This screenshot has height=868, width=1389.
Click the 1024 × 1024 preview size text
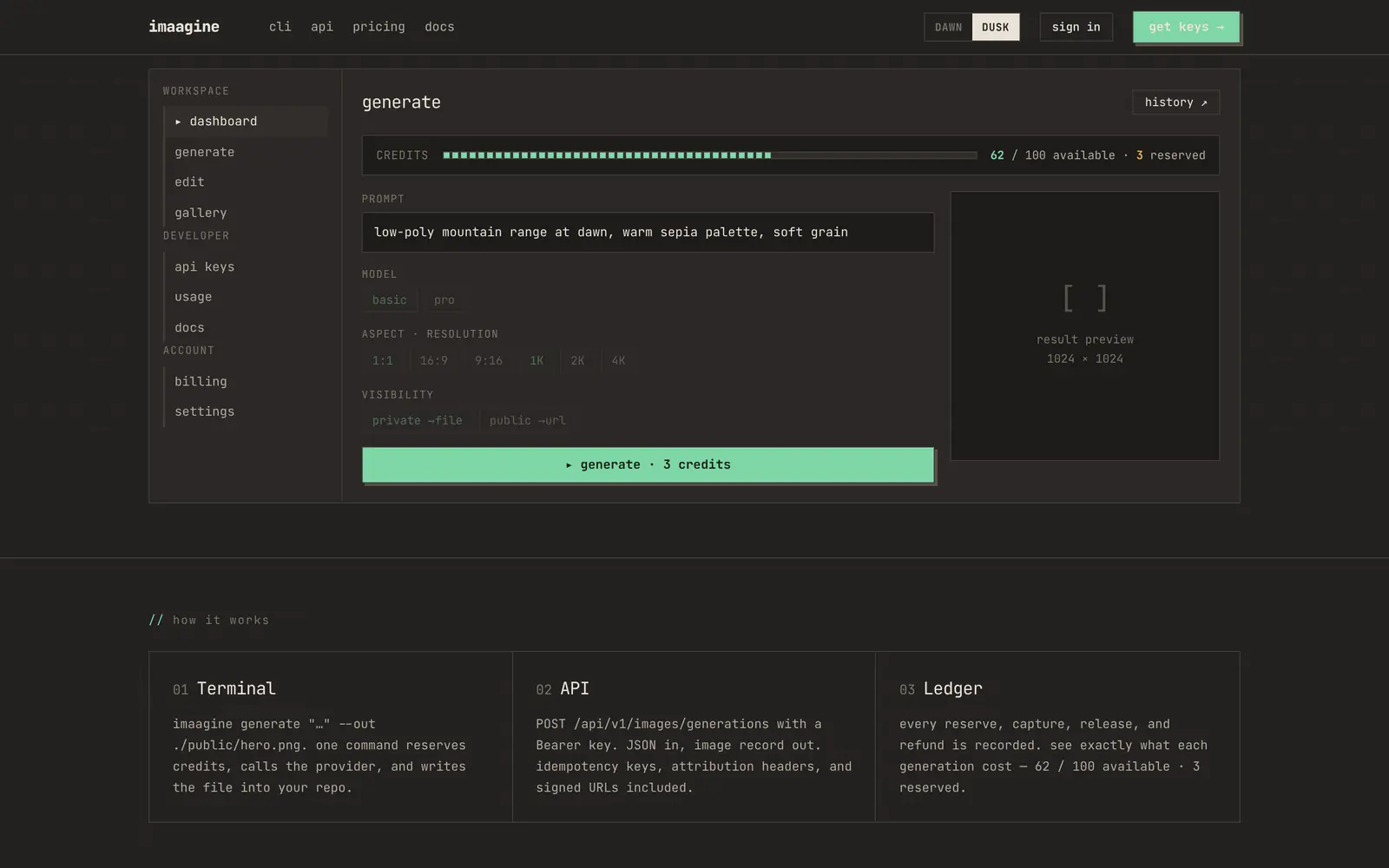(1085, 359)
